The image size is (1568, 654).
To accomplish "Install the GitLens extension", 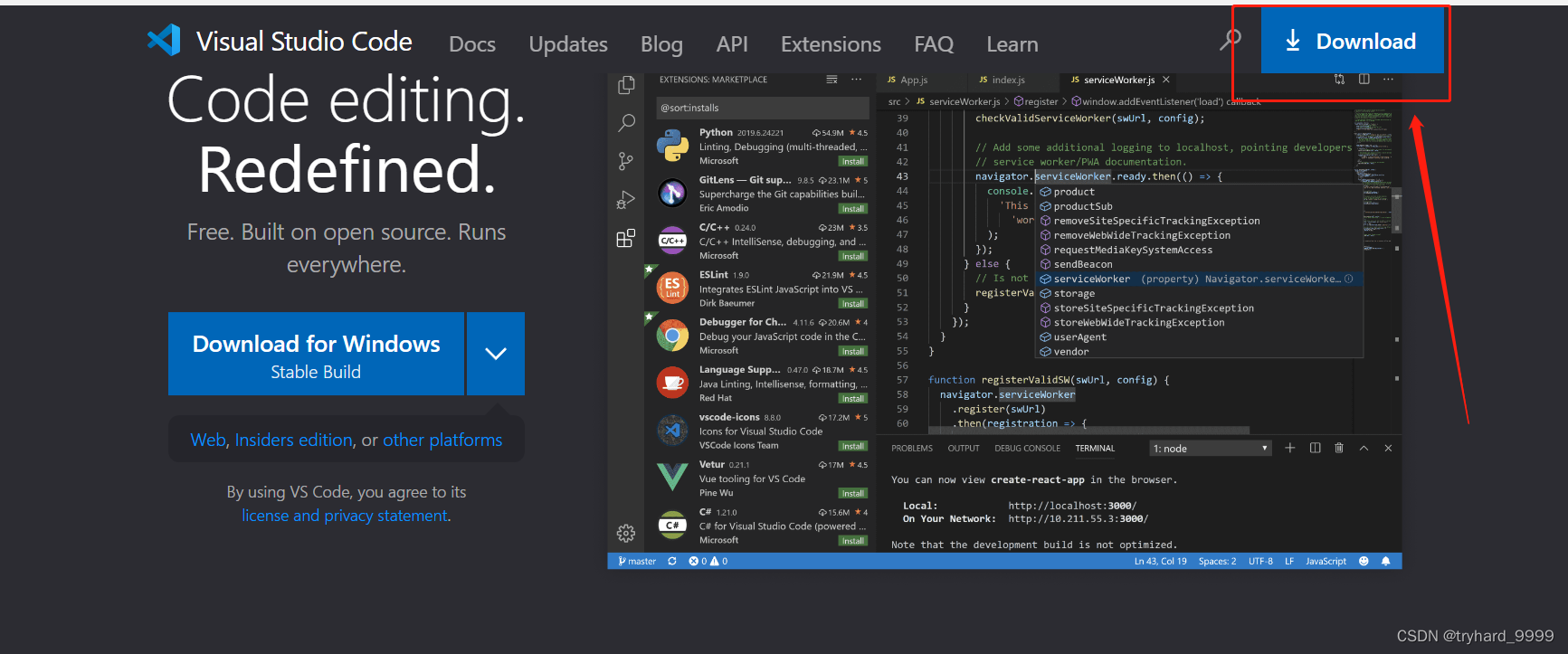I will pos(852,208).
